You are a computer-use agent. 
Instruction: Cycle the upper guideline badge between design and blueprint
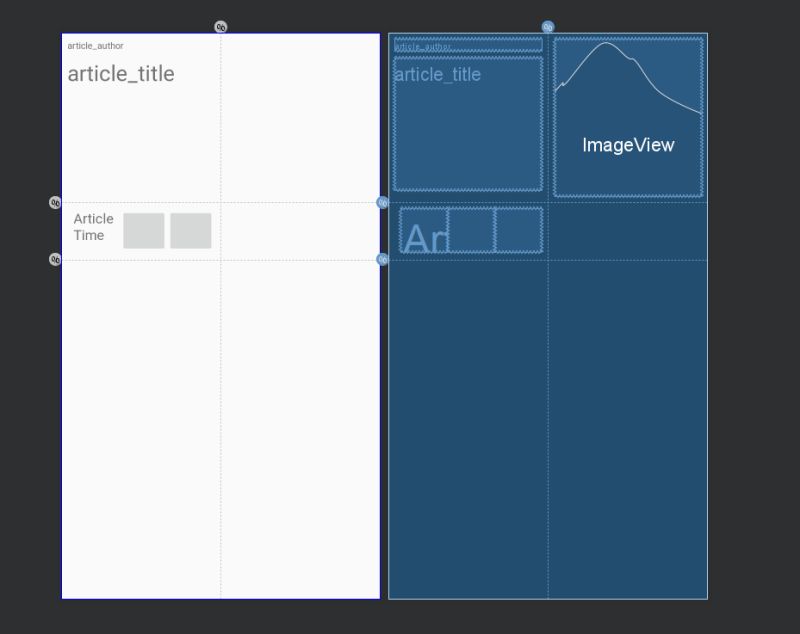381,204
